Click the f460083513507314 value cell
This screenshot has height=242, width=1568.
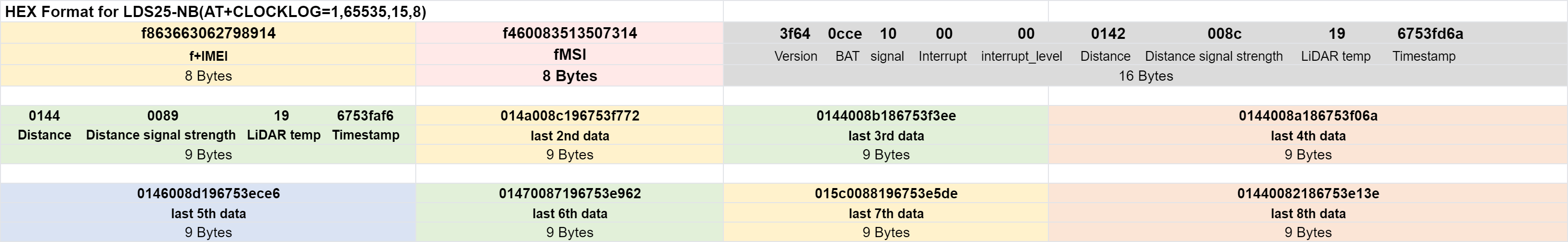click(570, 33)
